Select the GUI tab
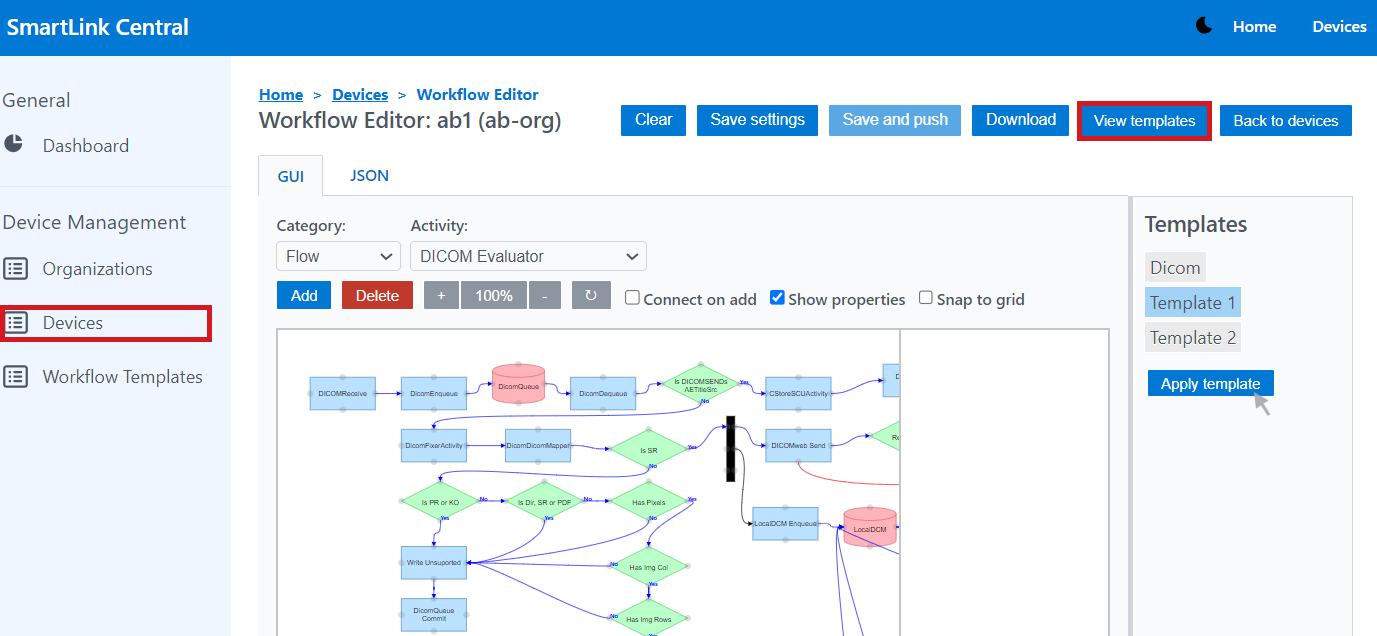This screenshot has width=1377, height=636. pyautogui.click(x=290, y=176)
